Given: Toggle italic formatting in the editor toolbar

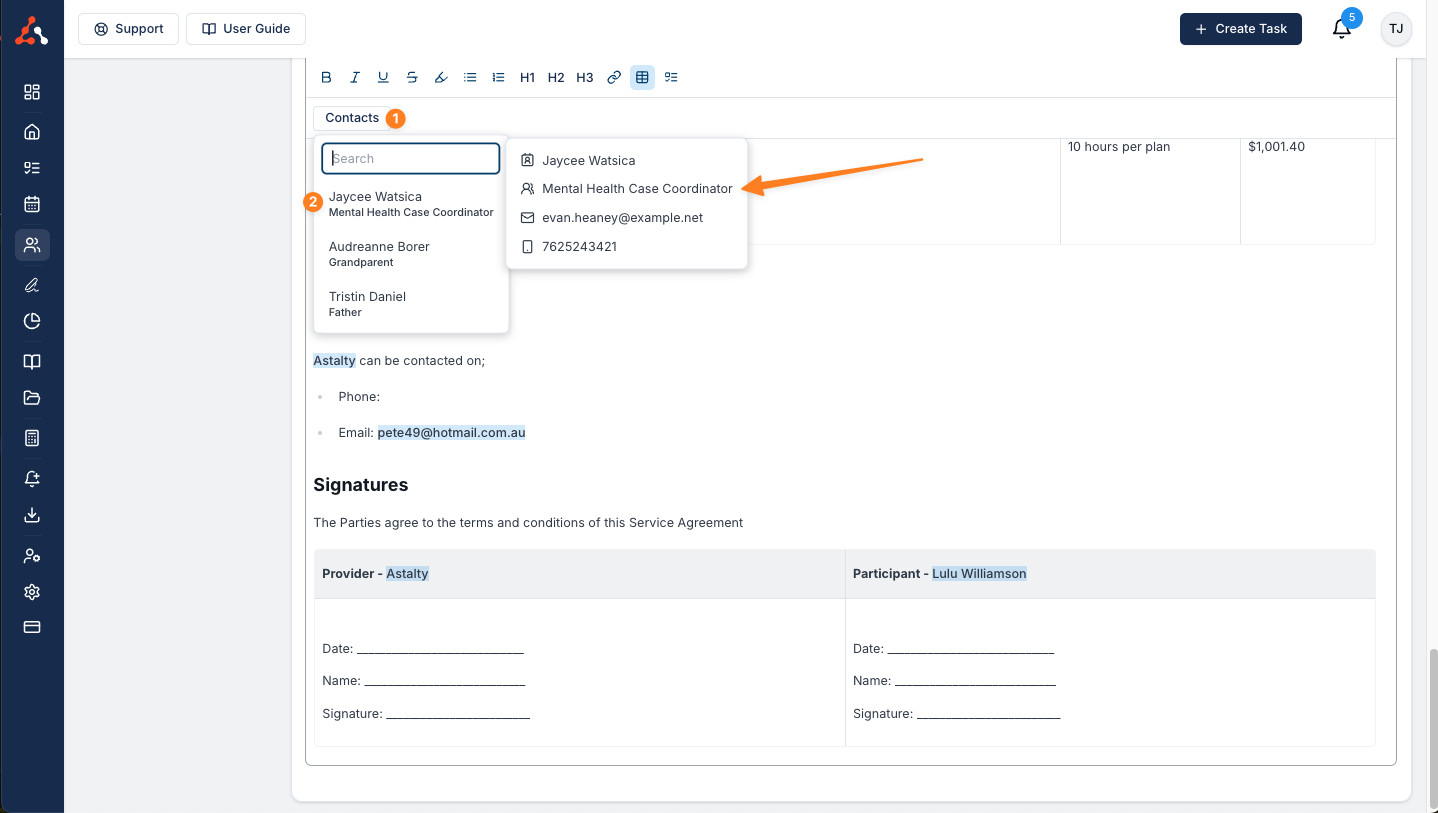Looking at the screenshot, I should (x=354, y=77).
